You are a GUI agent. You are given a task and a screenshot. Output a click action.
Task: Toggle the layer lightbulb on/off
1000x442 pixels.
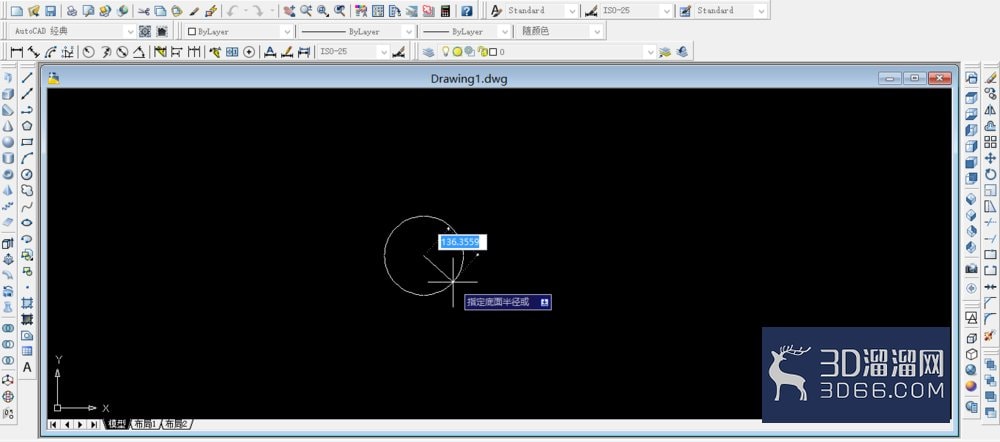coord(446,52)
